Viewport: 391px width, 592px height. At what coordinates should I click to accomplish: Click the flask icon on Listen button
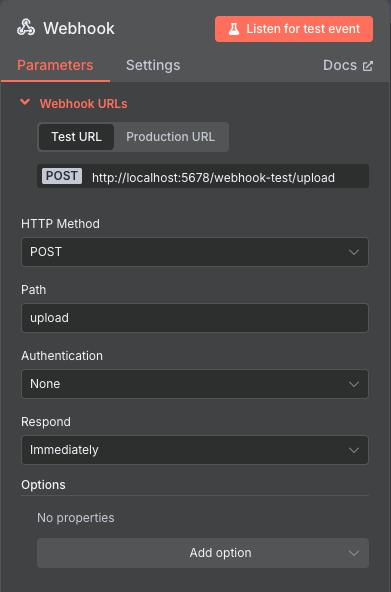tap(234, 29)
